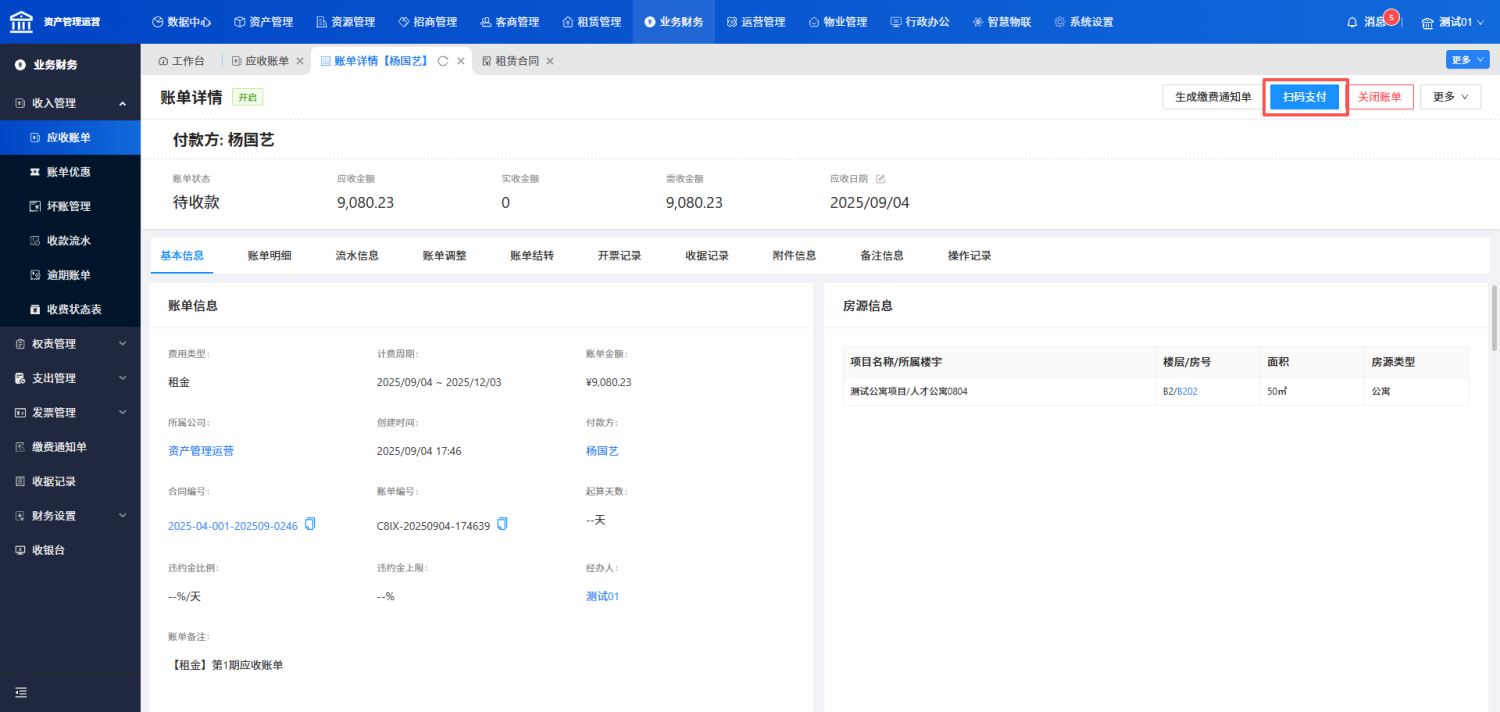1500x712 pixels.
Task: Open the 测试01 user menu
Action: tap(1454, 22)
